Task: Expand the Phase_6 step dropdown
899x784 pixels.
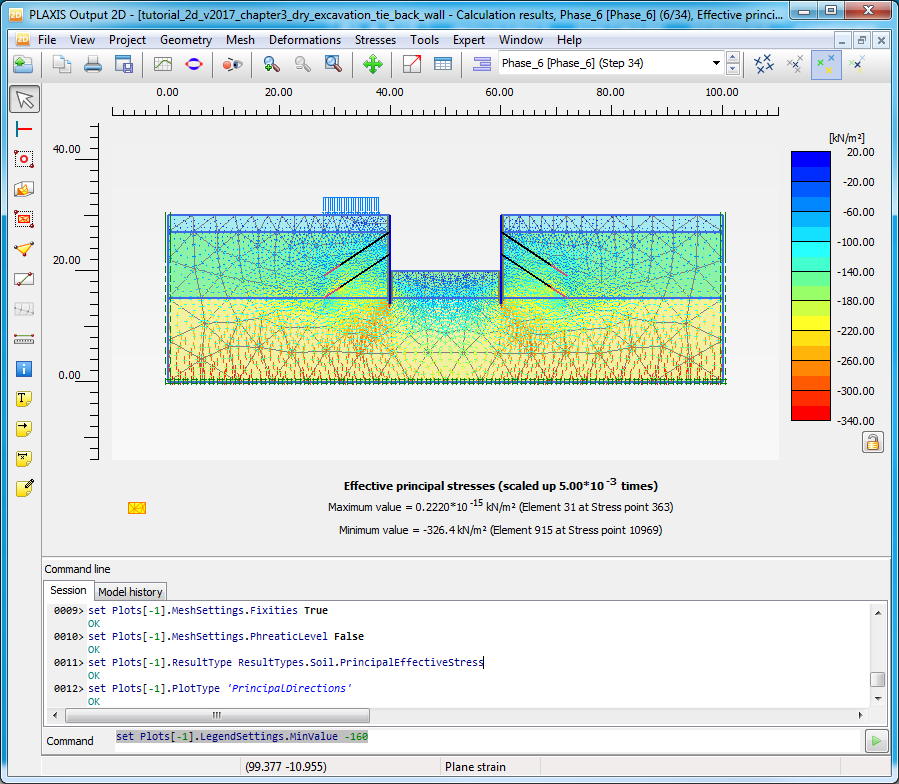Action: 716,64
